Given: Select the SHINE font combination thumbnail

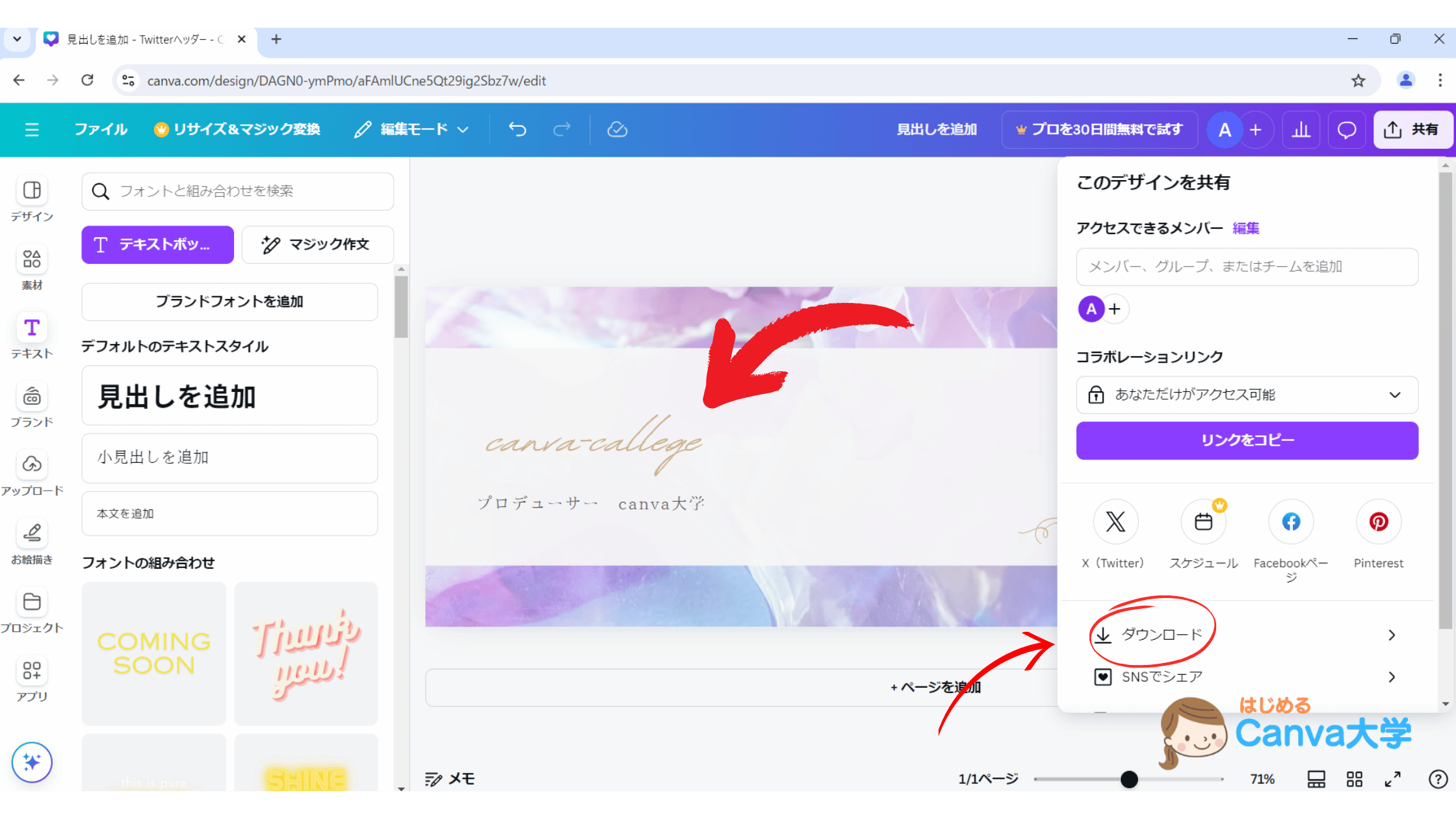Looking at the screenshot, I should (x=305, y=763).
